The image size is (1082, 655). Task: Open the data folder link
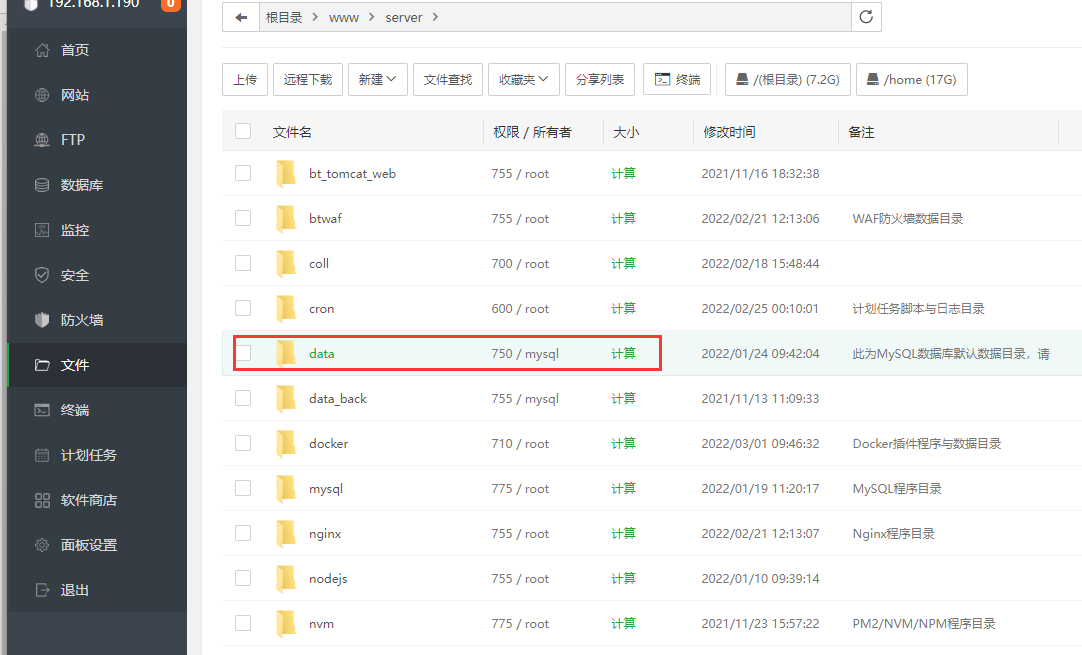(x=321, y=353)
